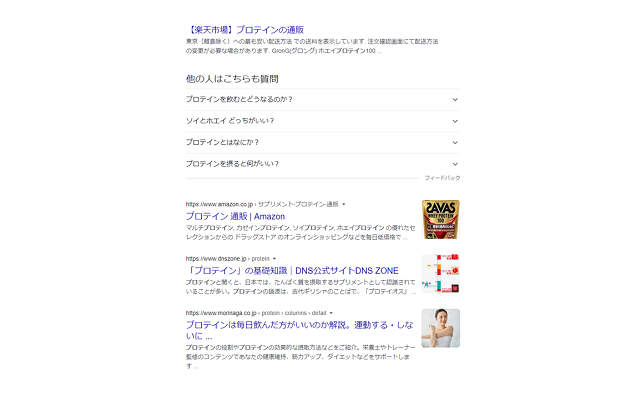Expand the question プロテインを飲むとどうなるのか？
The image size is (640, 400).
pos(323,100)
